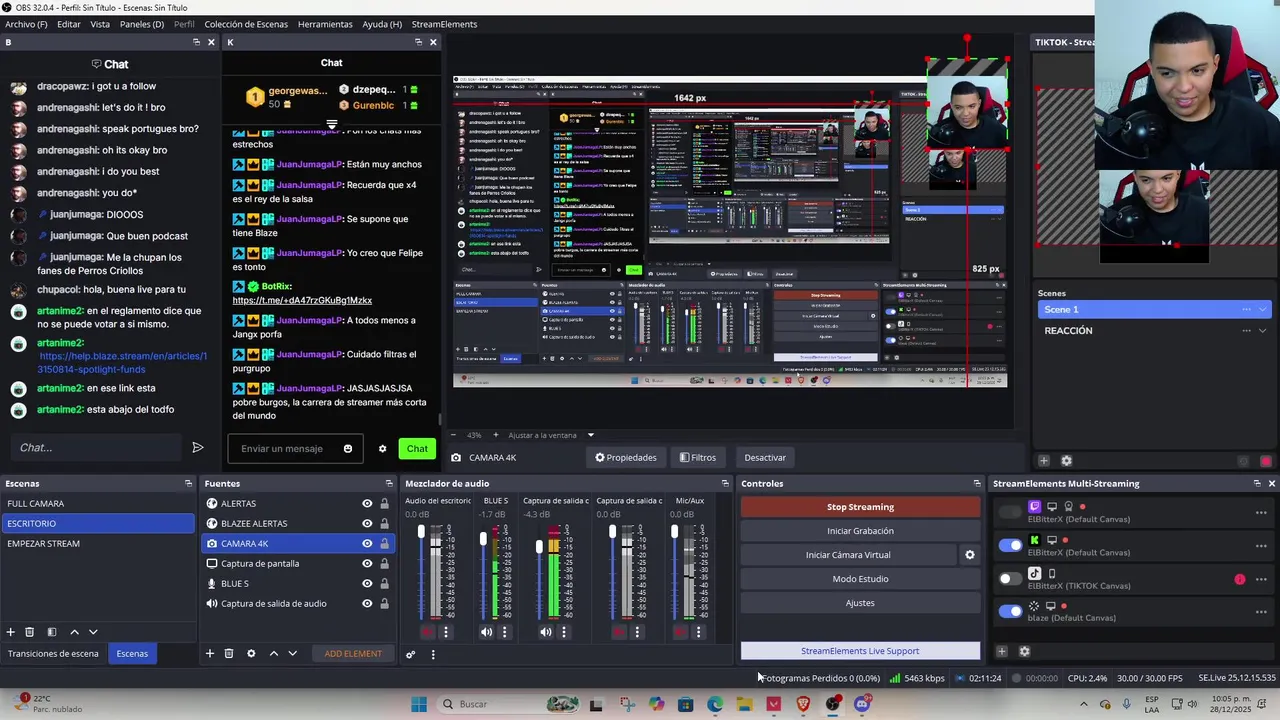Image resolution: width=1280 pixels, height=720 pixels.
Task: Open virtual camera settings gear next to Iniciar Cámara Virtual
Action: (x=969, y=555)
